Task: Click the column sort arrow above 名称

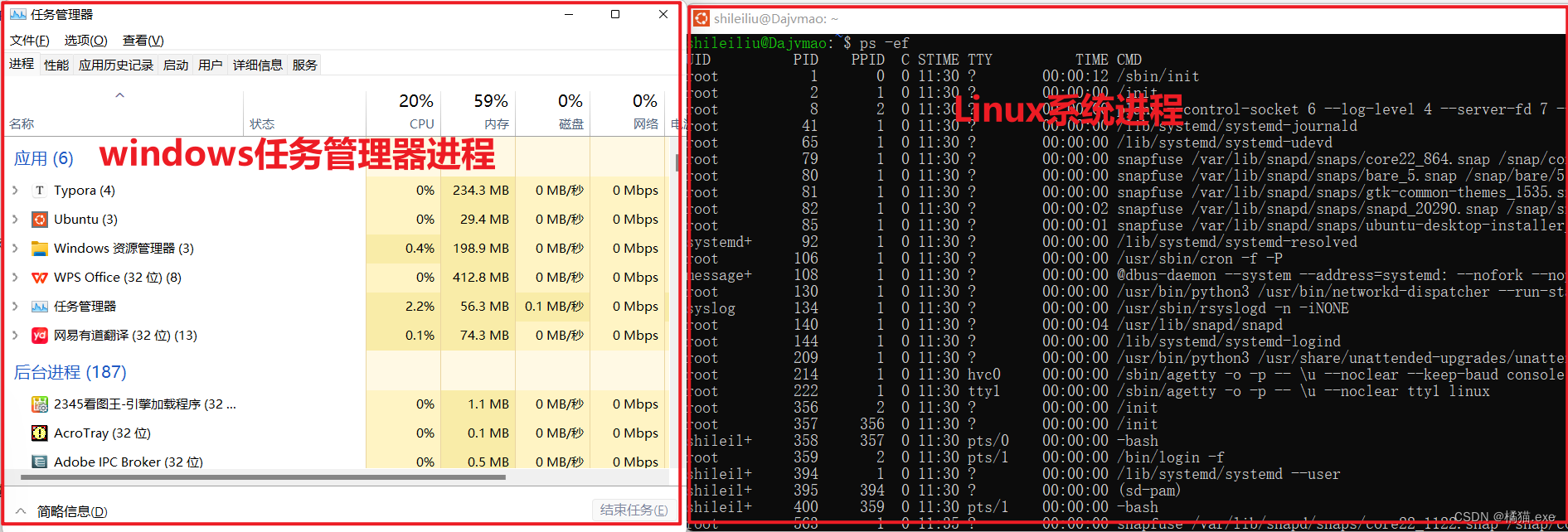Action: pos(120,95)
